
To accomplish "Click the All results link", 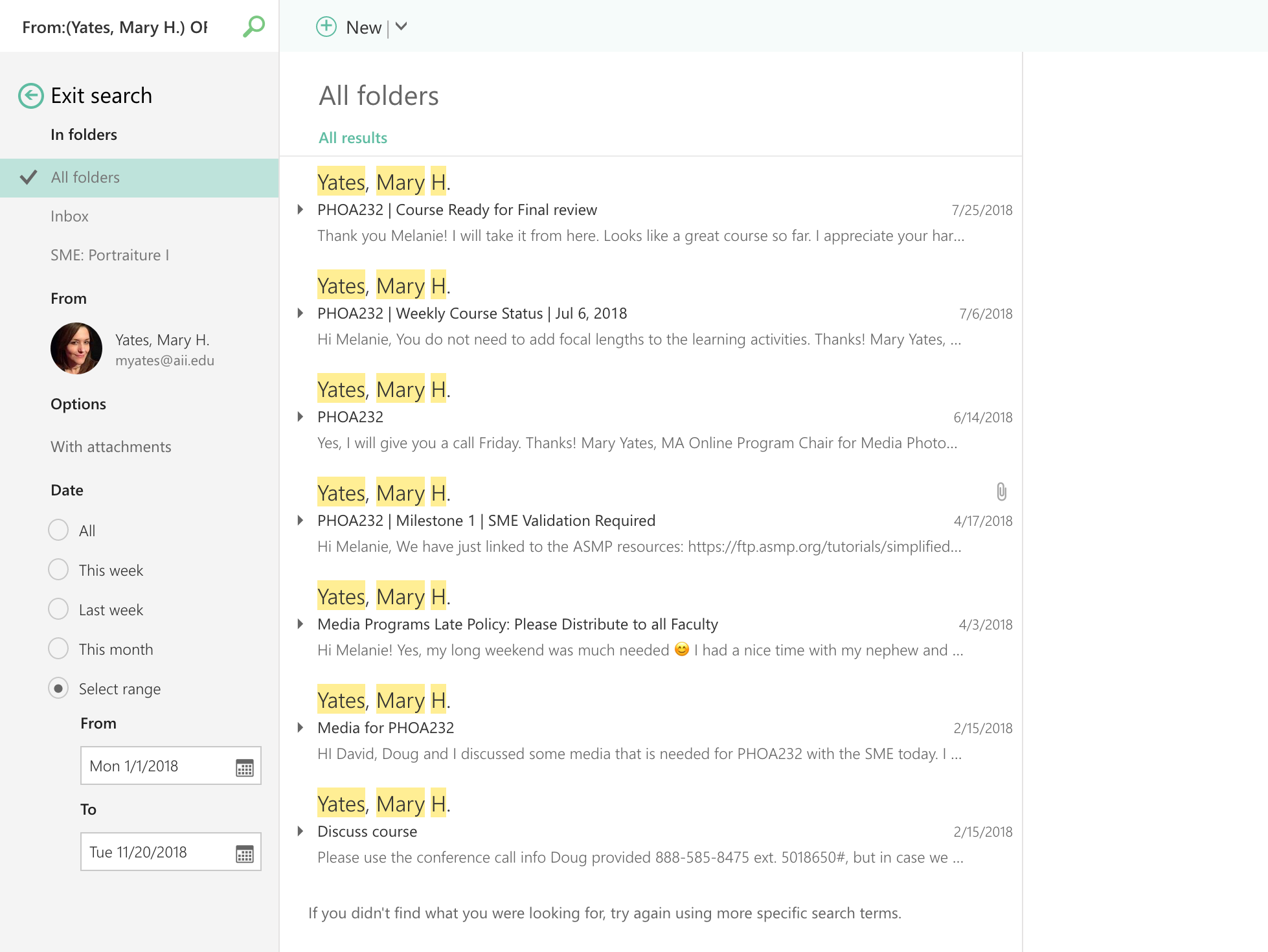I will click(352, 138).
